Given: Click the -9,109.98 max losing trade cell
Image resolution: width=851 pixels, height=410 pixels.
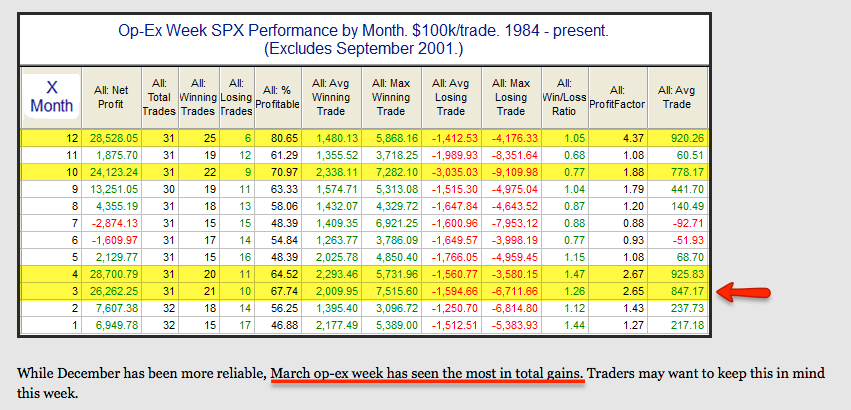Looking at the screenshot, I should [x=511, y=173].
